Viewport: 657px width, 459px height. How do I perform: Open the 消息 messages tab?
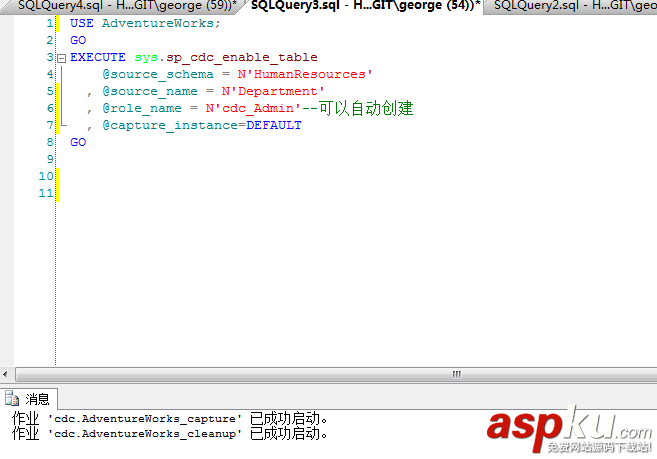[x=29, y=399]
